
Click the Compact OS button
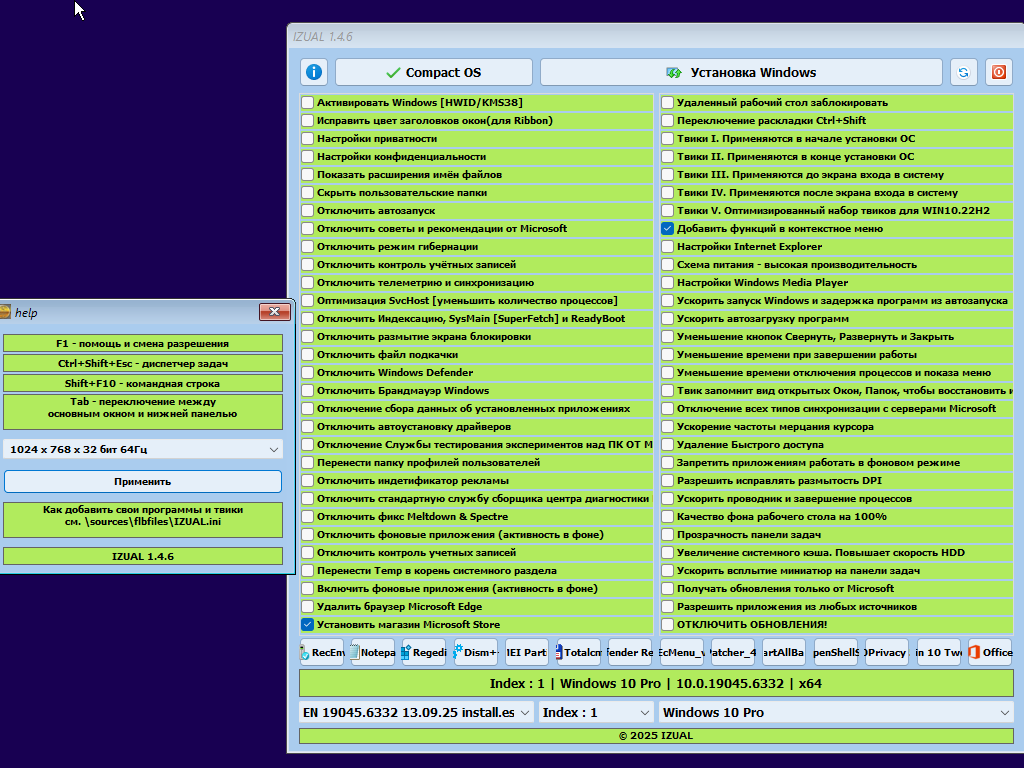(x=434, y=72)
